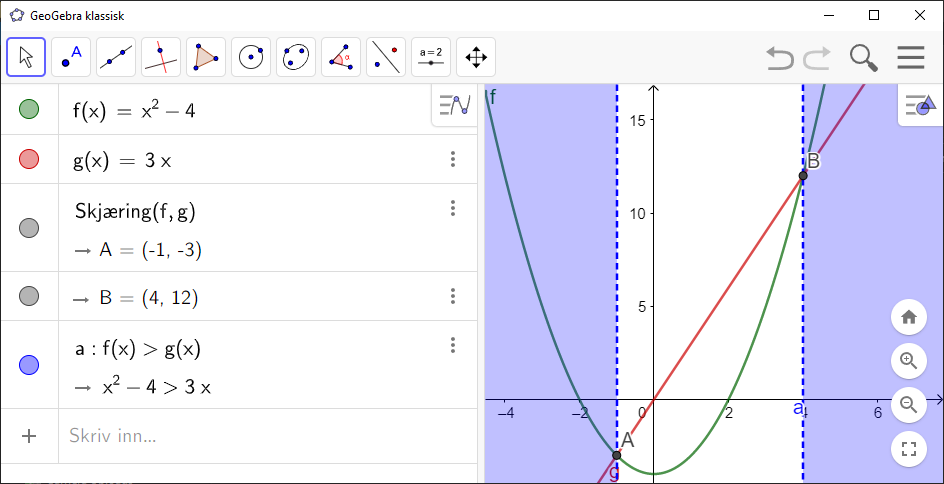Open options menu for inequality a row
The image size is (944, 484).
453,345
